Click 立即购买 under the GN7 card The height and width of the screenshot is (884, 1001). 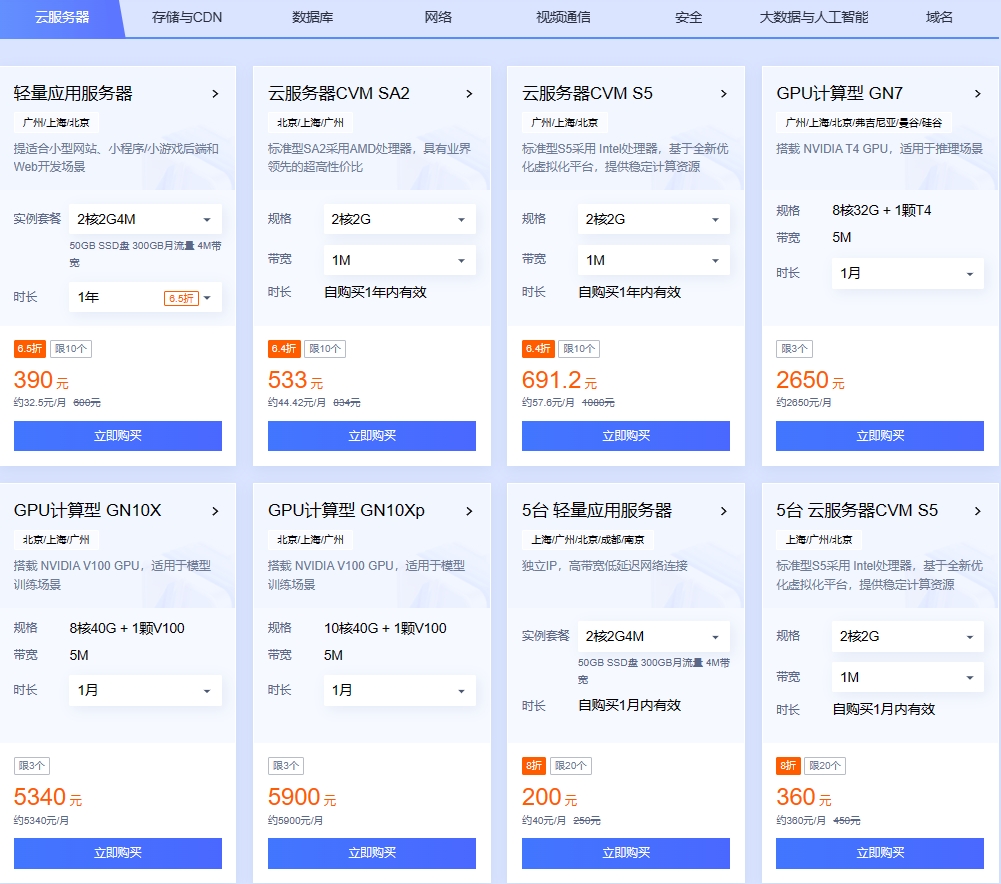point(879,435)
